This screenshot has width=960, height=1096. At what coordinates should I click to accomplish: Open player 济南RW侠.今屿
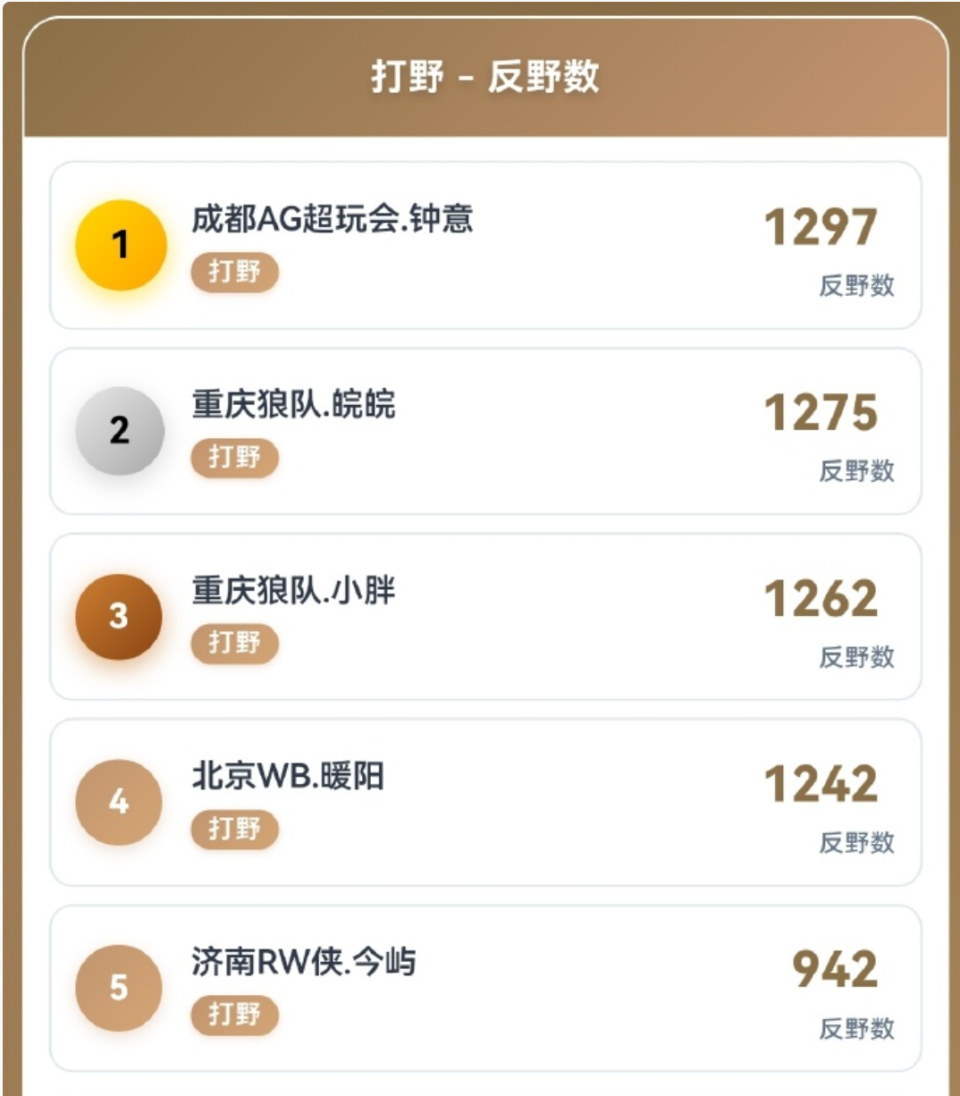pos(304,962)
